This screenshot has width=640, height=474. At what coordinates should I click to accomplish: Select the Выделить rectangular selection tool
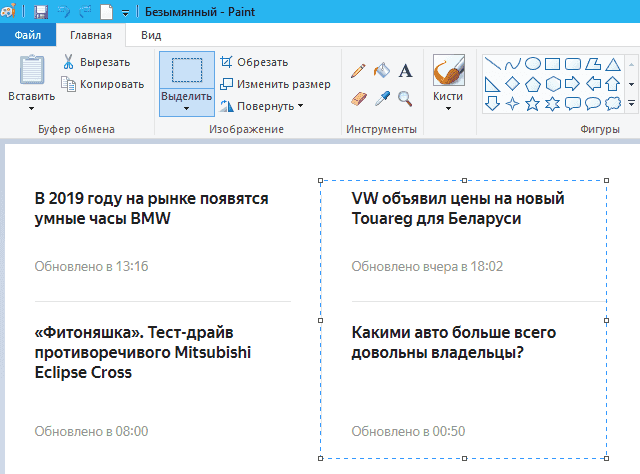coord(187,70)
